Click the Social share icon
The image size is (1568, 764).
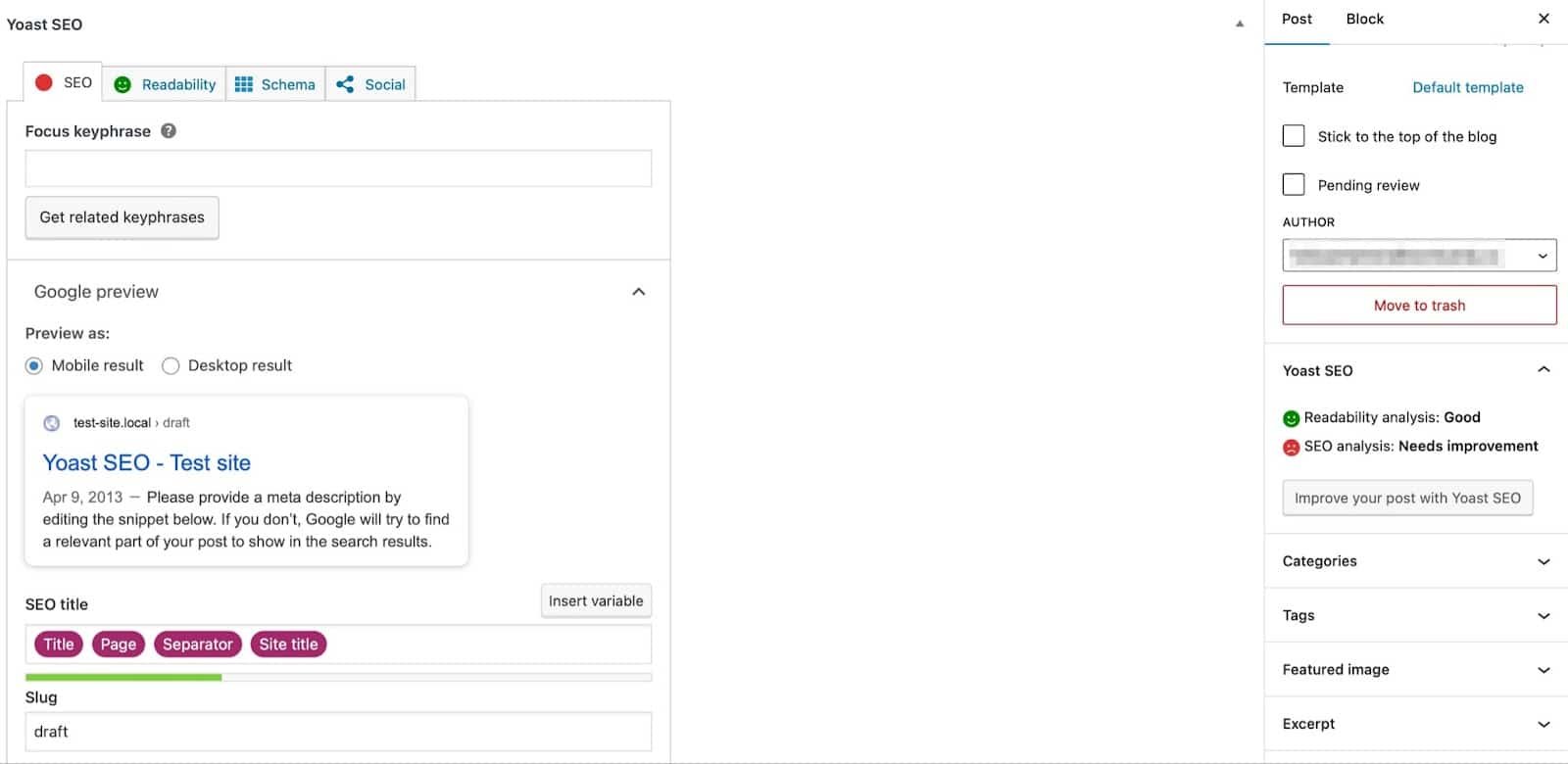(x=345, y=85)
